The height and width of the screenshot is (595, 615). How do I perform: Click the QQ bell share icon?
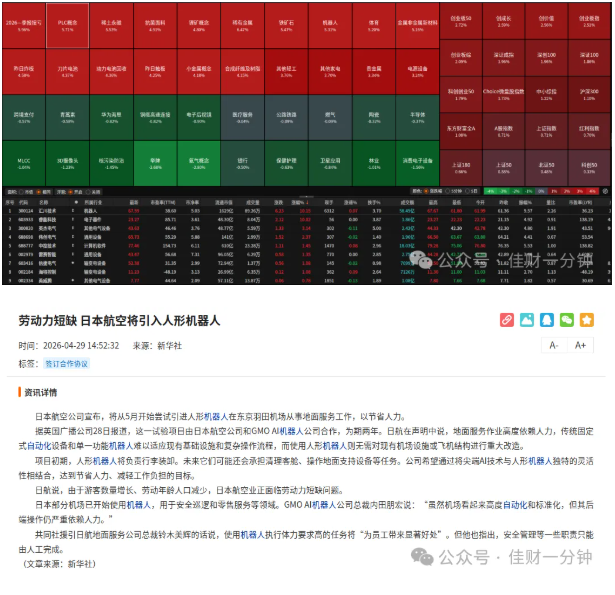(x=546, y=320)
